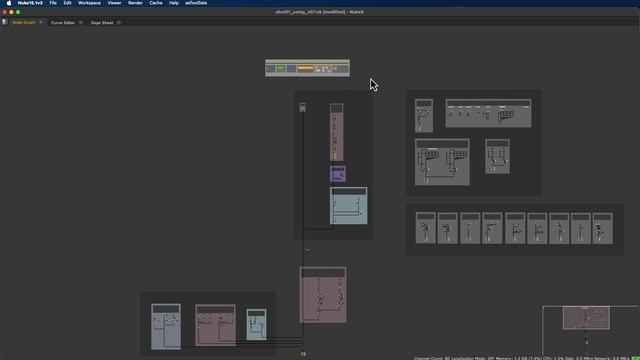Open the NukeX application menu
Image resolution: width=640 pixels, height=360 pixels.
tap(30, 3)
